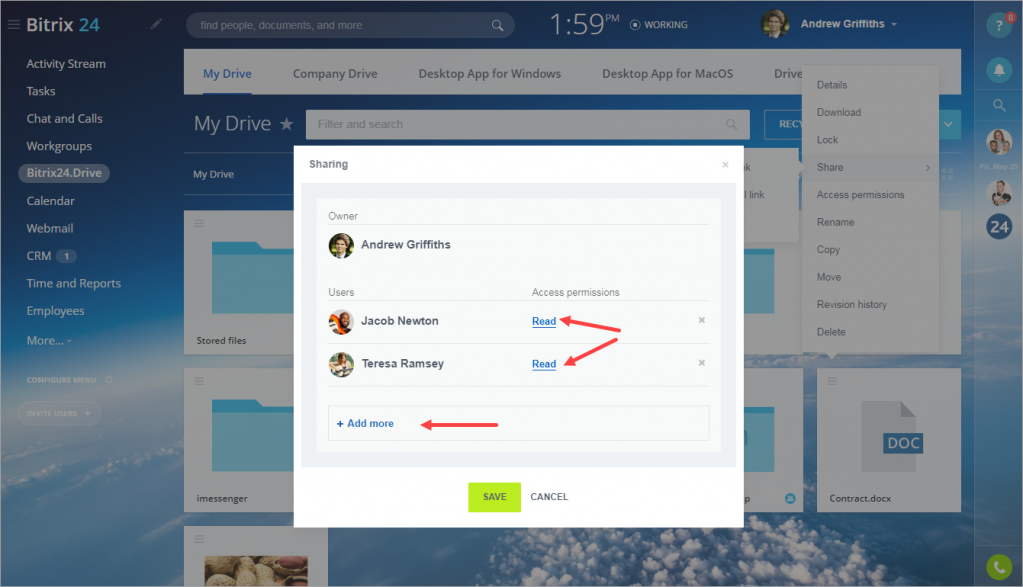Image resolution: width=1023 pixels, height=587 pixels.
Task: Open Time and Reports in sidebar
Action: click(x=74, y=283)
